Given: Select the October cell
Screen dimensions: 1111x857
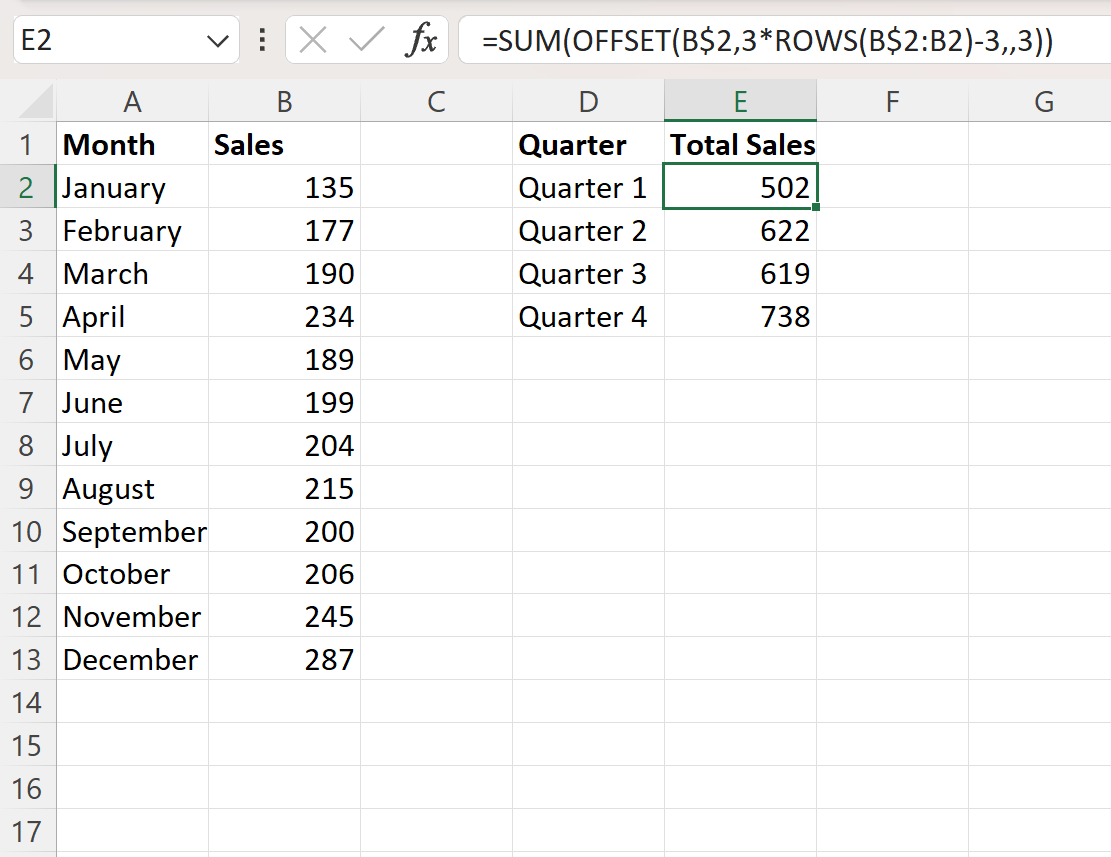Looking at the screenshot, I should click(x=132, y=574).
